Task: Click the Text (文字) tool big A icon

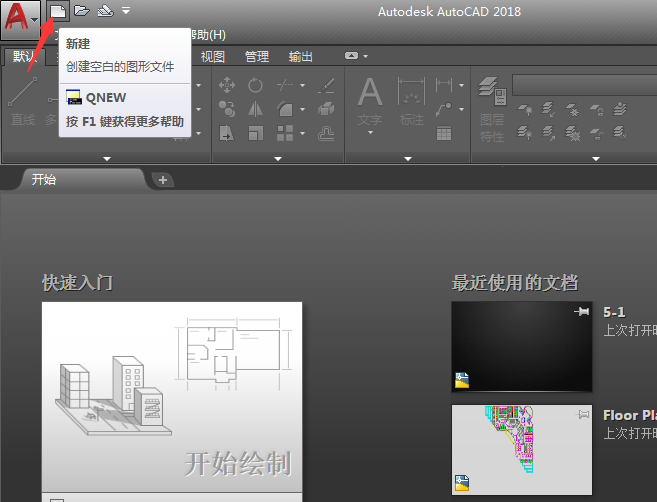Action: [x=370, y=92]
